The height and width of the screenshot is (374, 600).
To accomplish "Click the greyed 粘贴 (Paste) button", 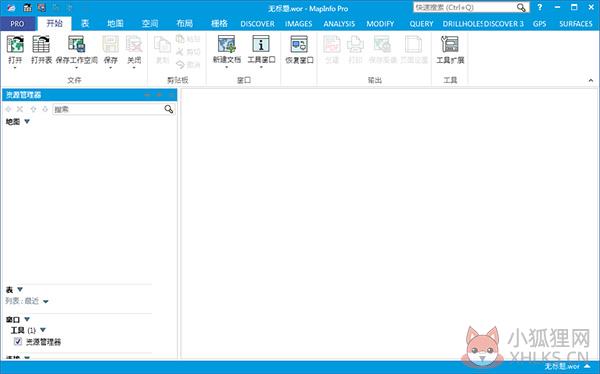I will point(188,39).
